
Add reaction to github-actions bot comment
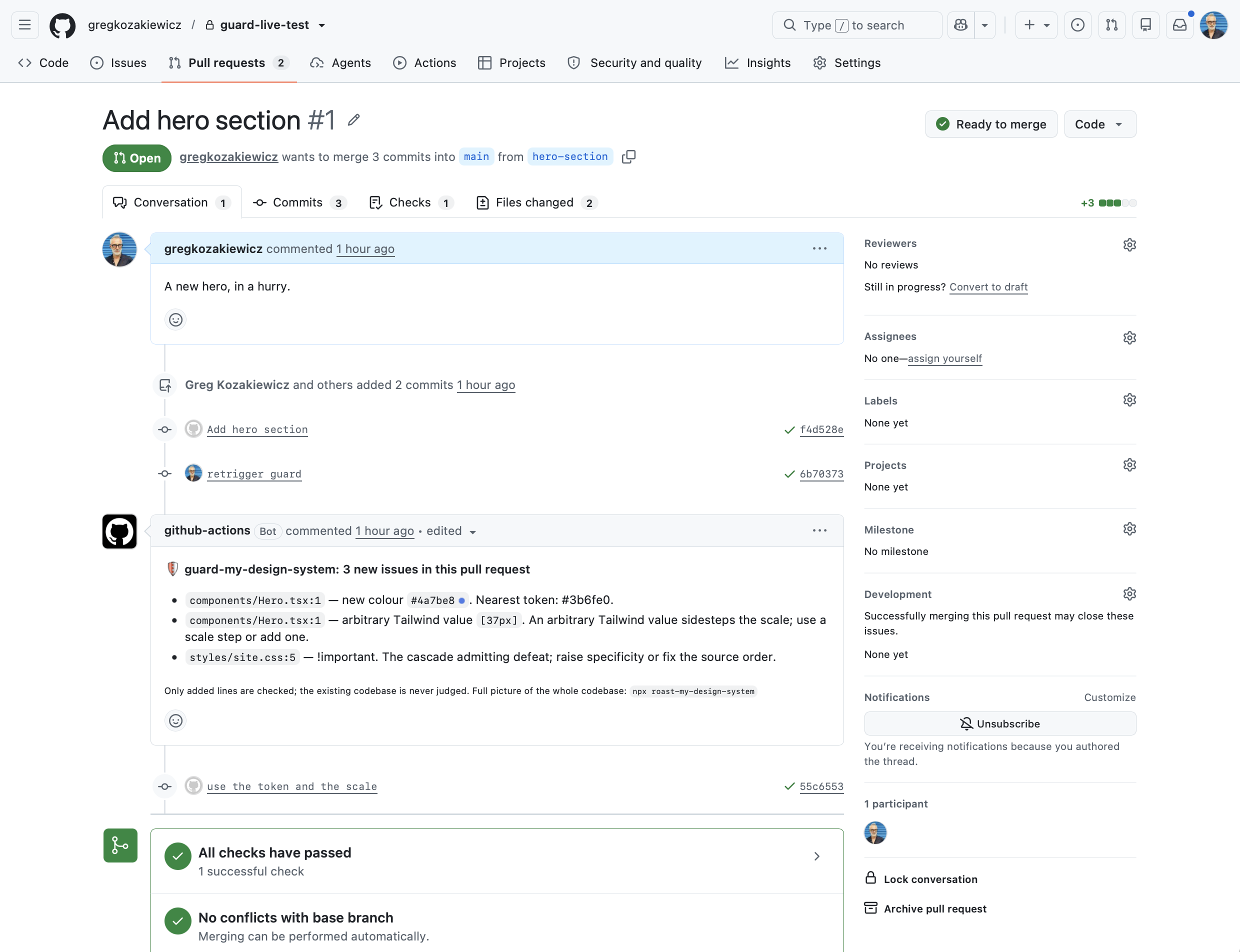click(175, 721)
